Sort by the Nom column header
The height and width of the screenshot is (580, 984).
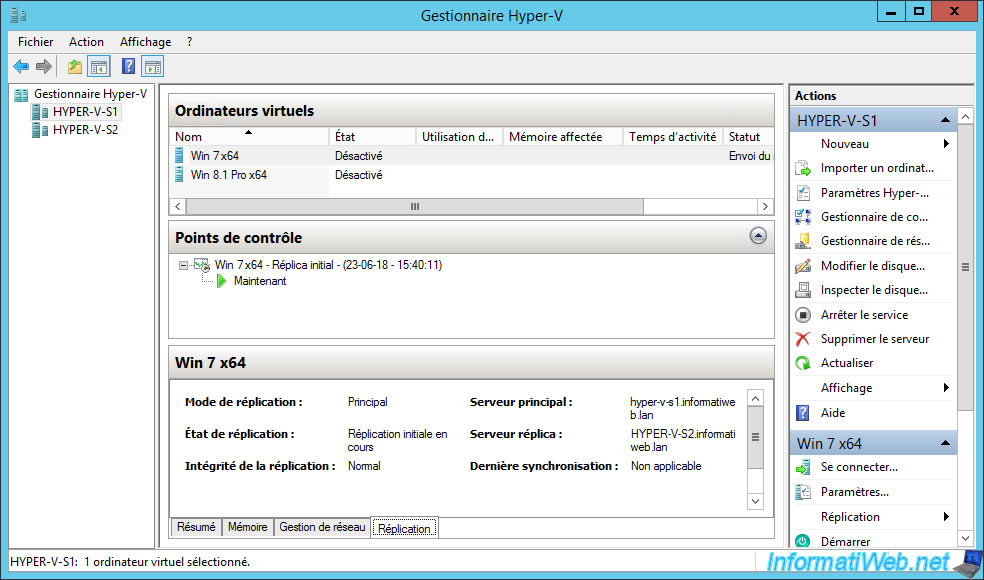(x=249, y=137)
